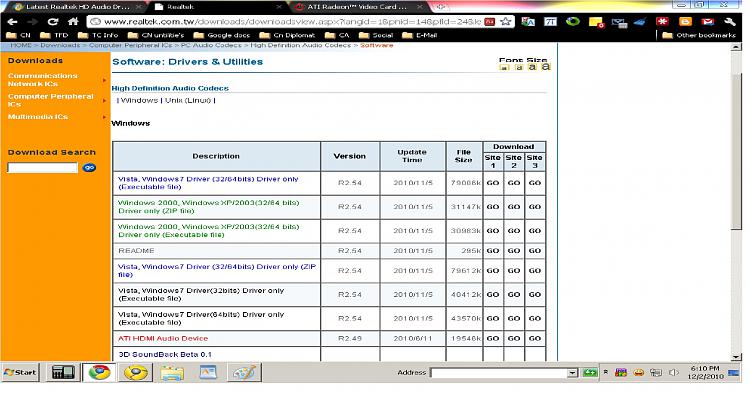The image size is (750, 393).
Task: Go back using the browser back arrow
Action: (12, 22)
